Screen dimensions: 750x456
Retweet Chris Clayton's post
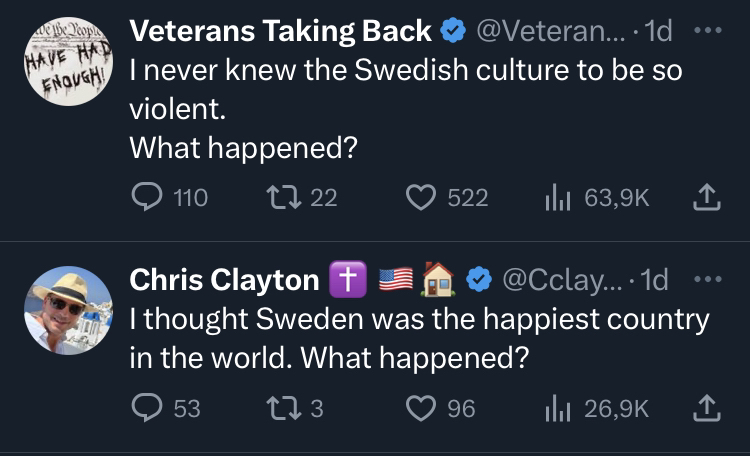281,408
